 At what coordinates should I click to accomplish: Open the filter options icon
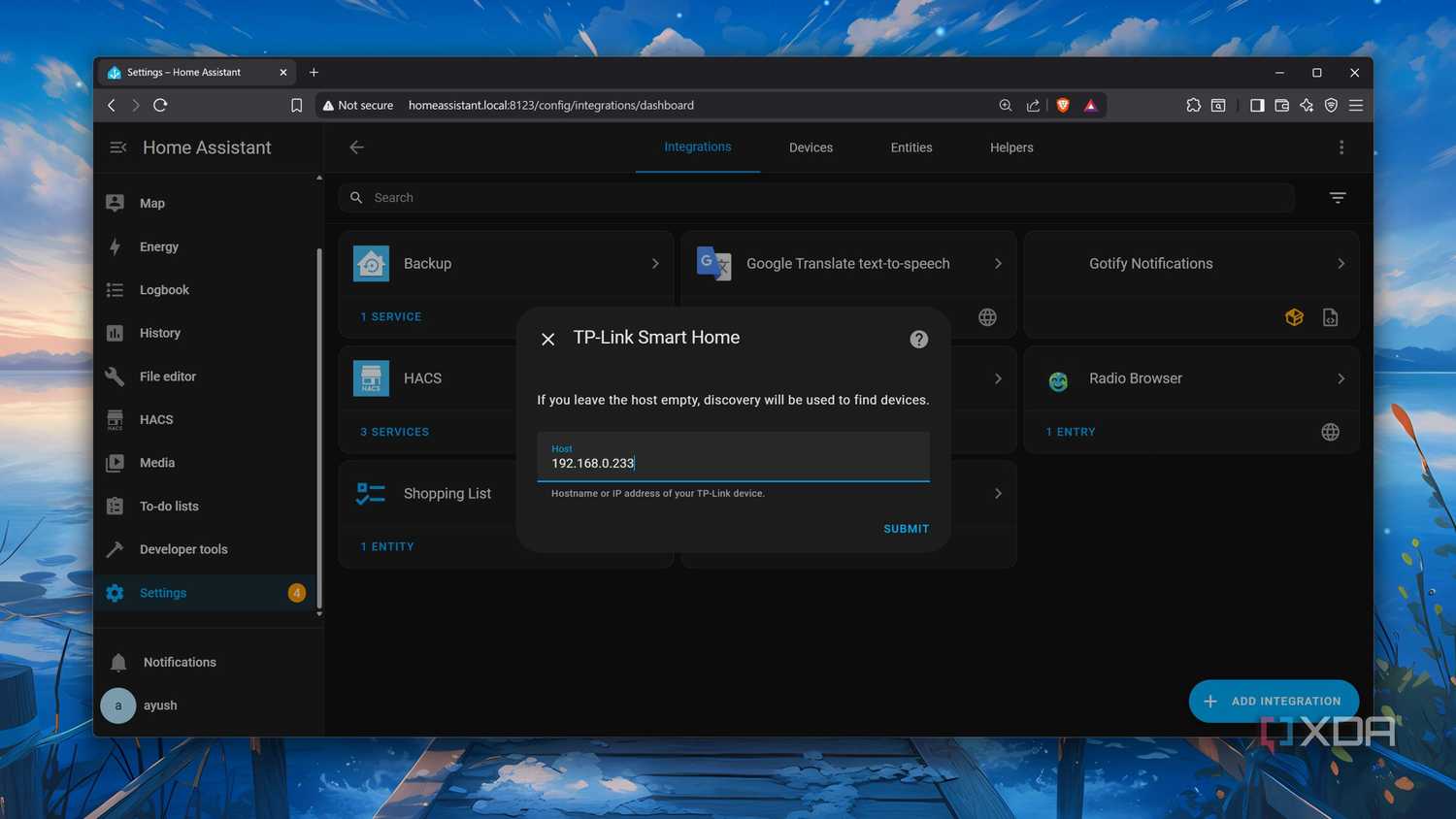[x=1338, y=198]
